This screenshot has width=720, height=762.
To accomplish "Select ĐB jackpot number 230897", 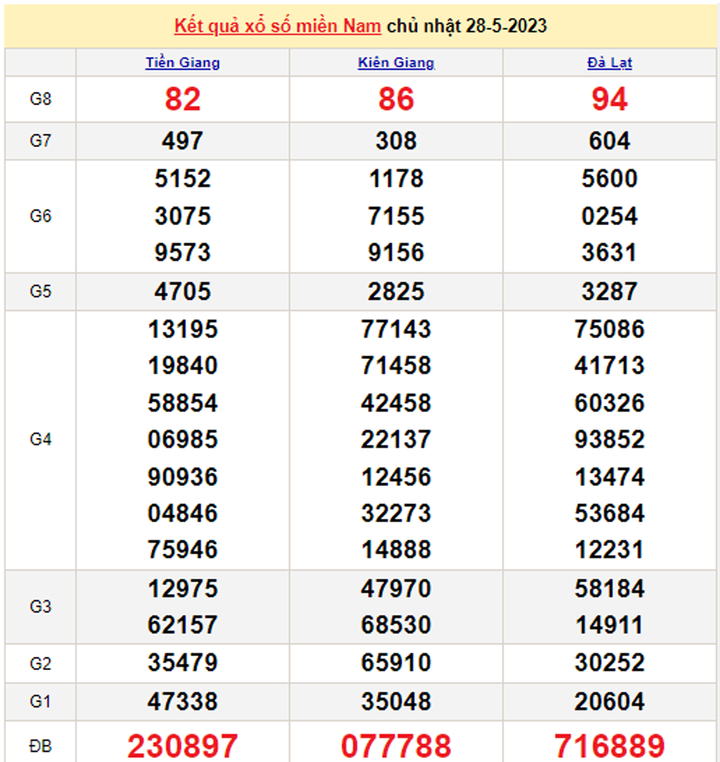I will coord(183,746).
